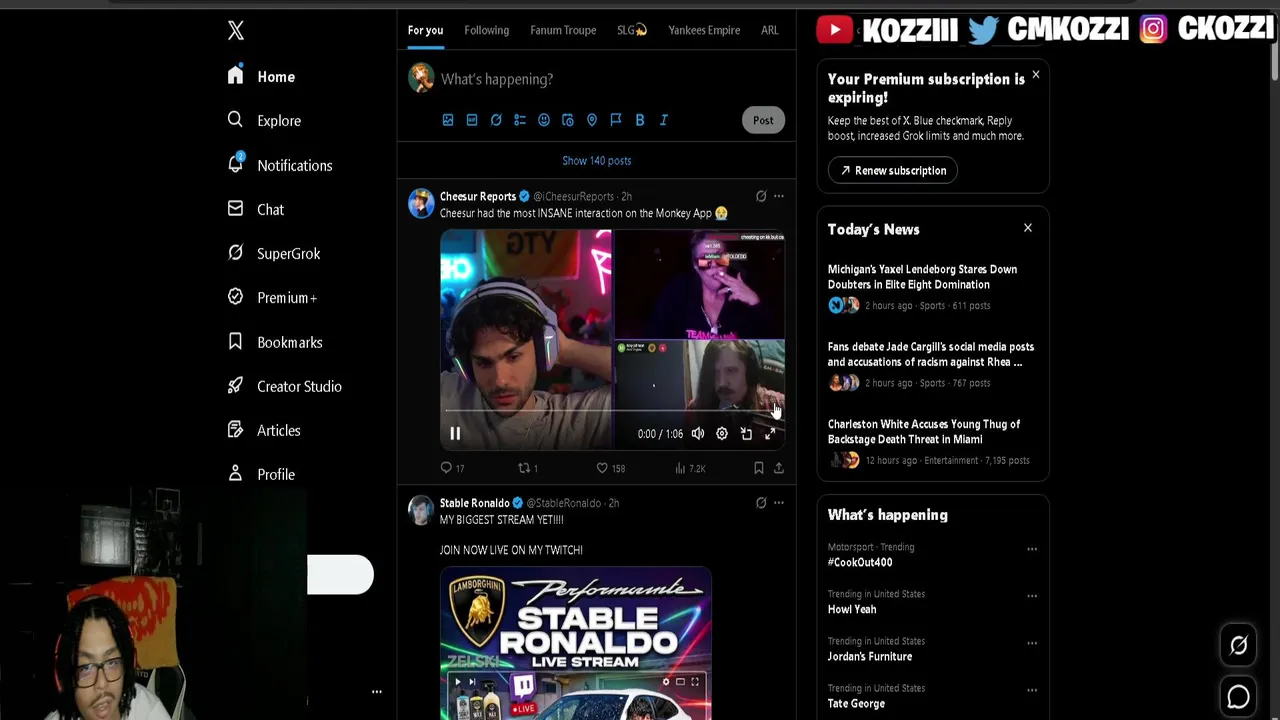Open Cheesur Reports profile avatar

click(x=421, y=203)
